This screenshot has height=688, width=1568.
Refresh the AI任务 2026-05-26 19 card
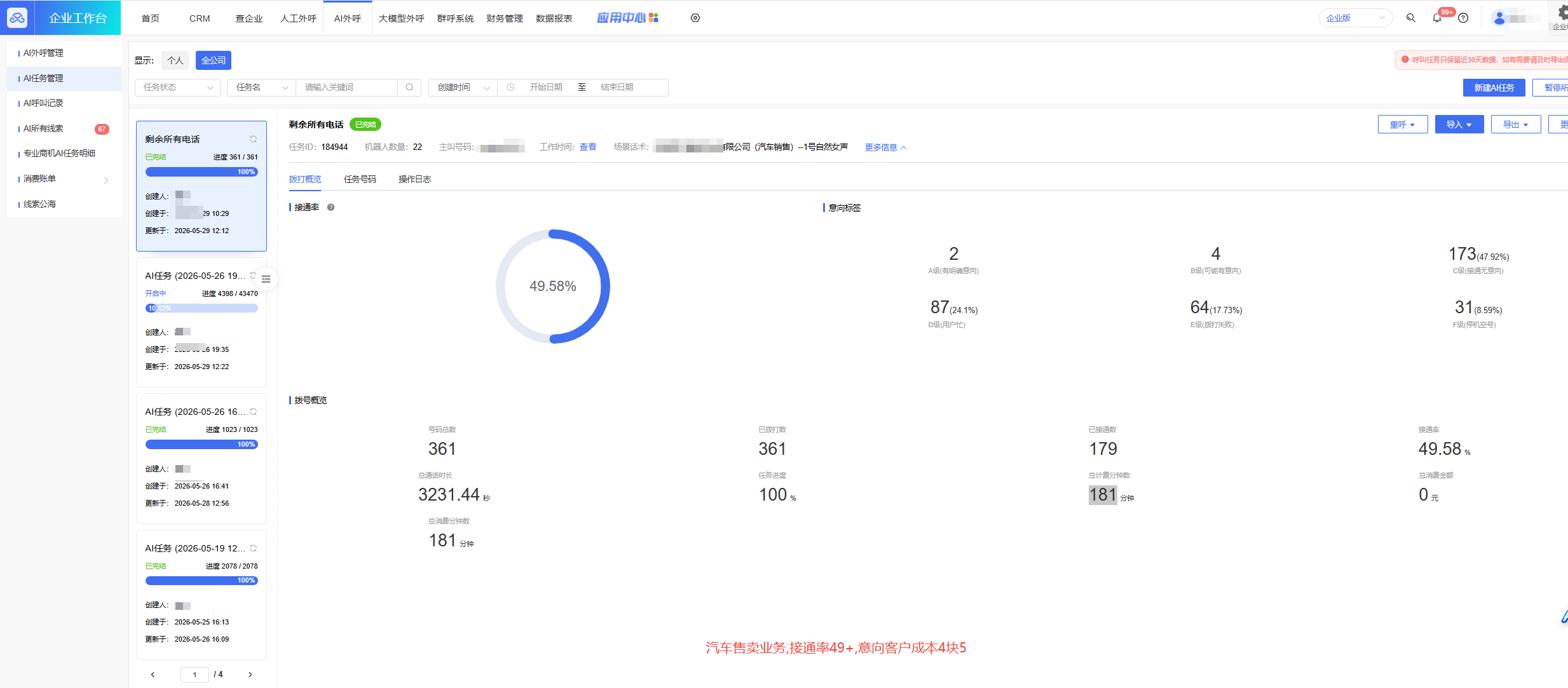click(253, 275)
